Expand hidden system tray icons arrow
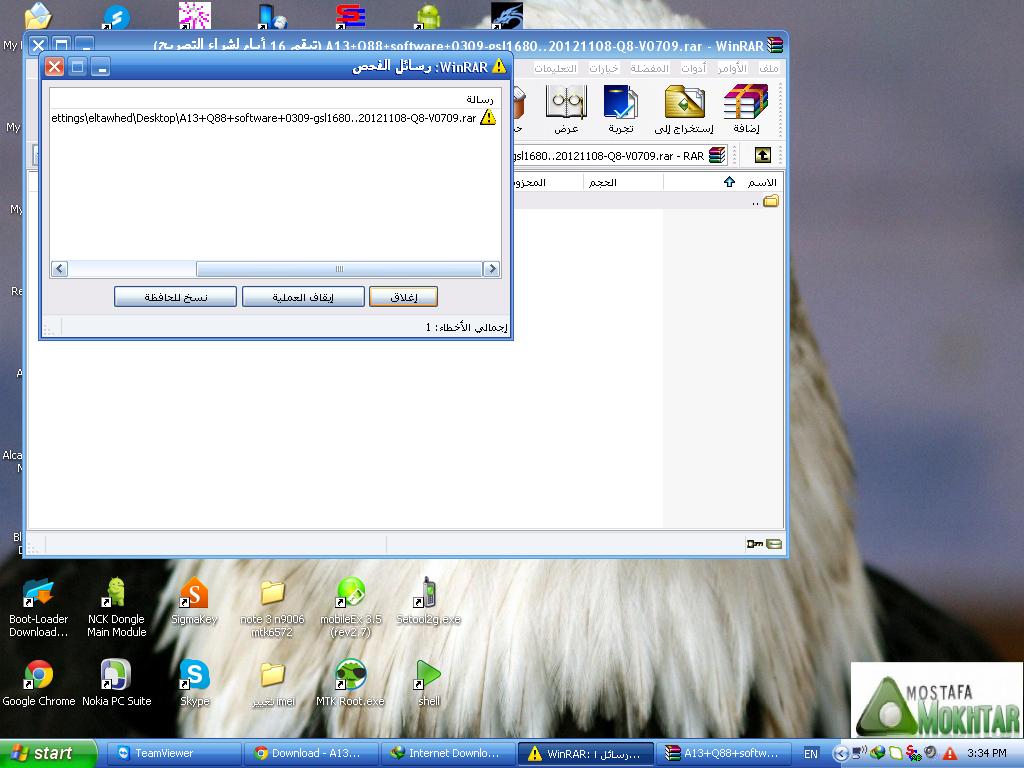 (841, 753)
